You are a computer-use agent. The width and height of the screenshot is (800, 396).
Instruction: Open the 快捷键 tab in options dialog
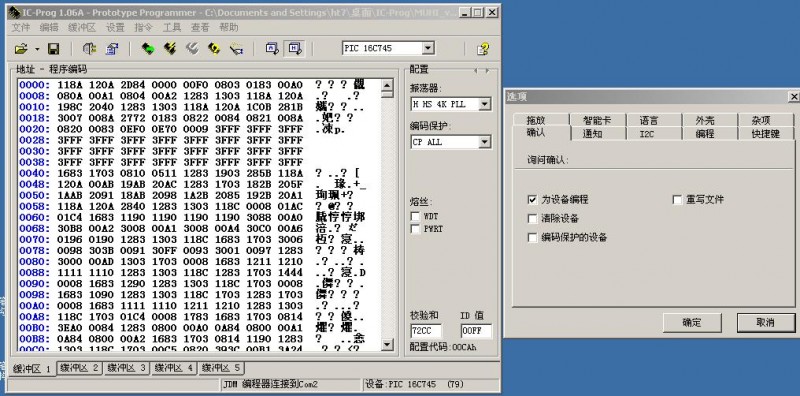click(766, 134)
